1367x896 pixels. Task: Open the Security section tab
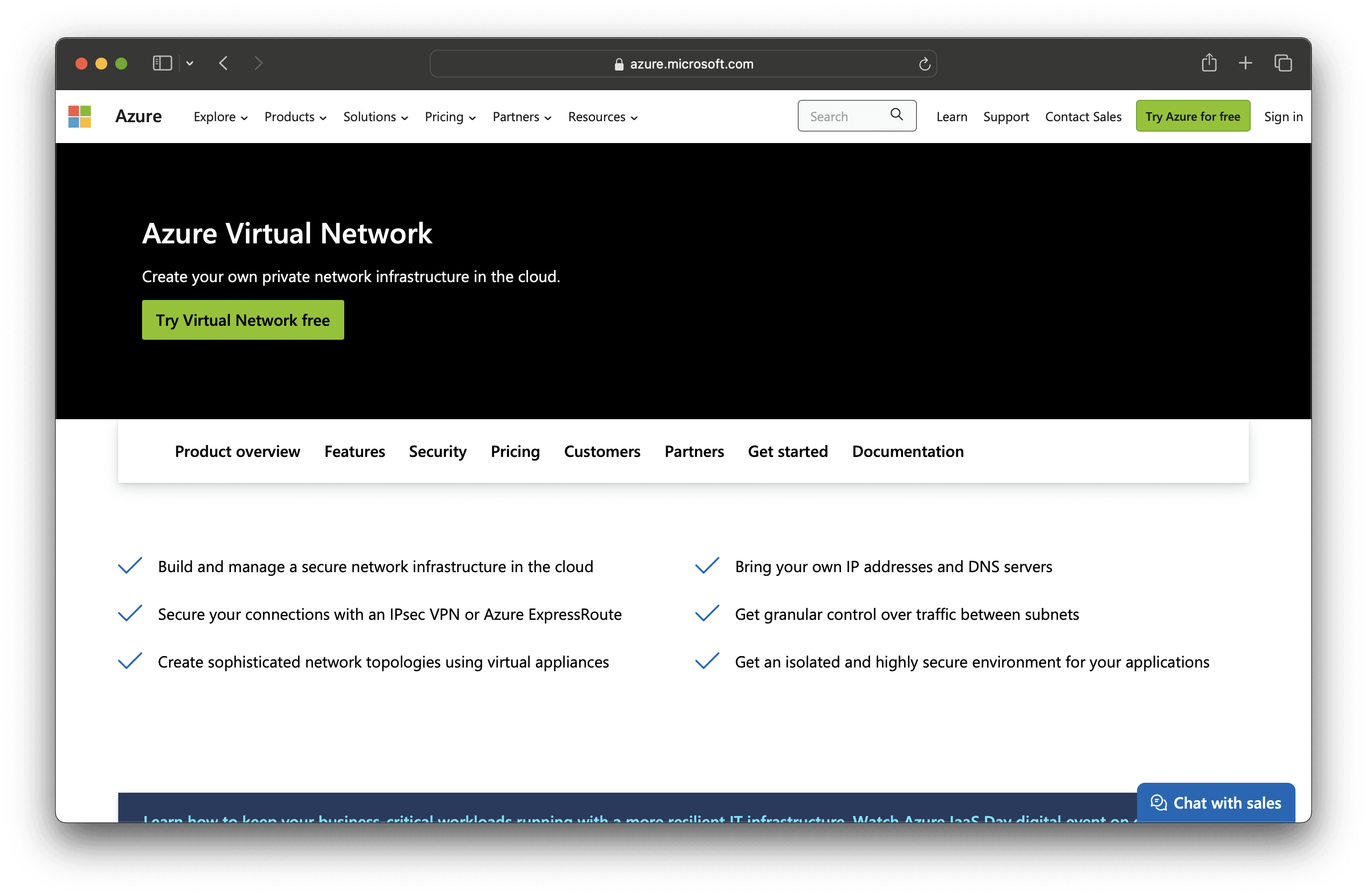click(438, 451)
